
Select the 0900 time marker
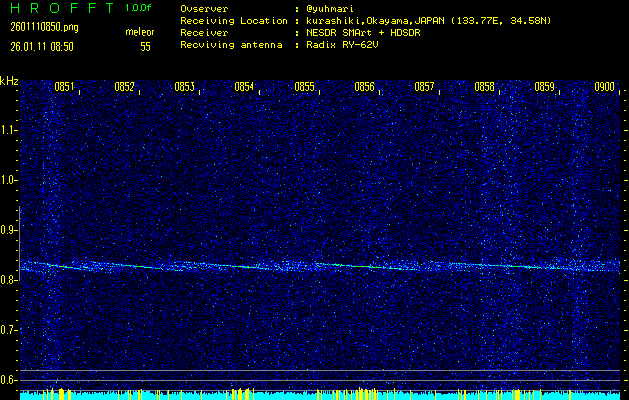coord(604,87)
